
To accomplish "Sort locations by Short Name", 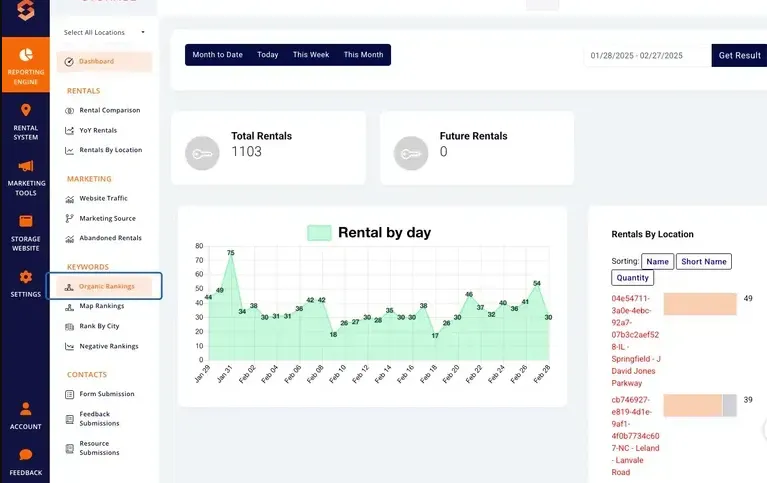I will pos(704,261).
